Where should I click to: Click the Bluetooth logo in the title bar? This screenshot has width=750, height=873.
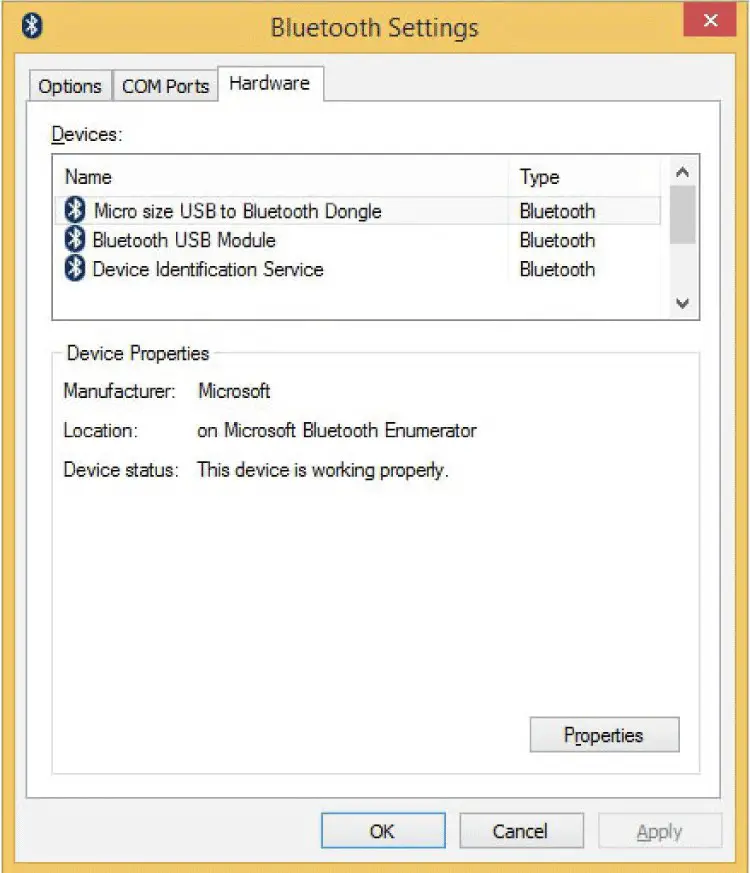click(x=32, y=26)
